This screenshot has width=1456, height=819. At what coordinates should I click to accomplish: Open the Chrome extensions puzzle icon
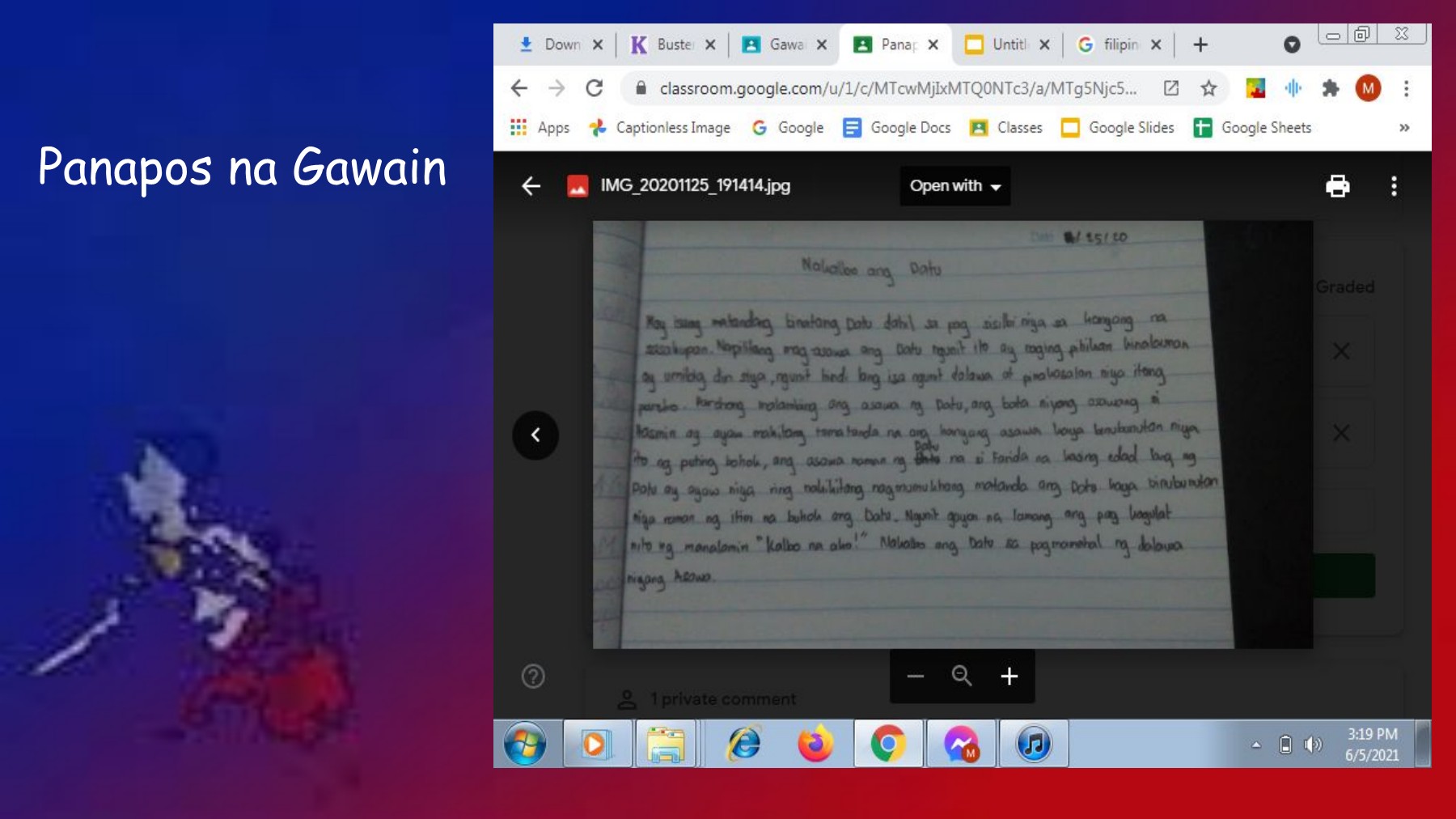(x=1330, y=88)
